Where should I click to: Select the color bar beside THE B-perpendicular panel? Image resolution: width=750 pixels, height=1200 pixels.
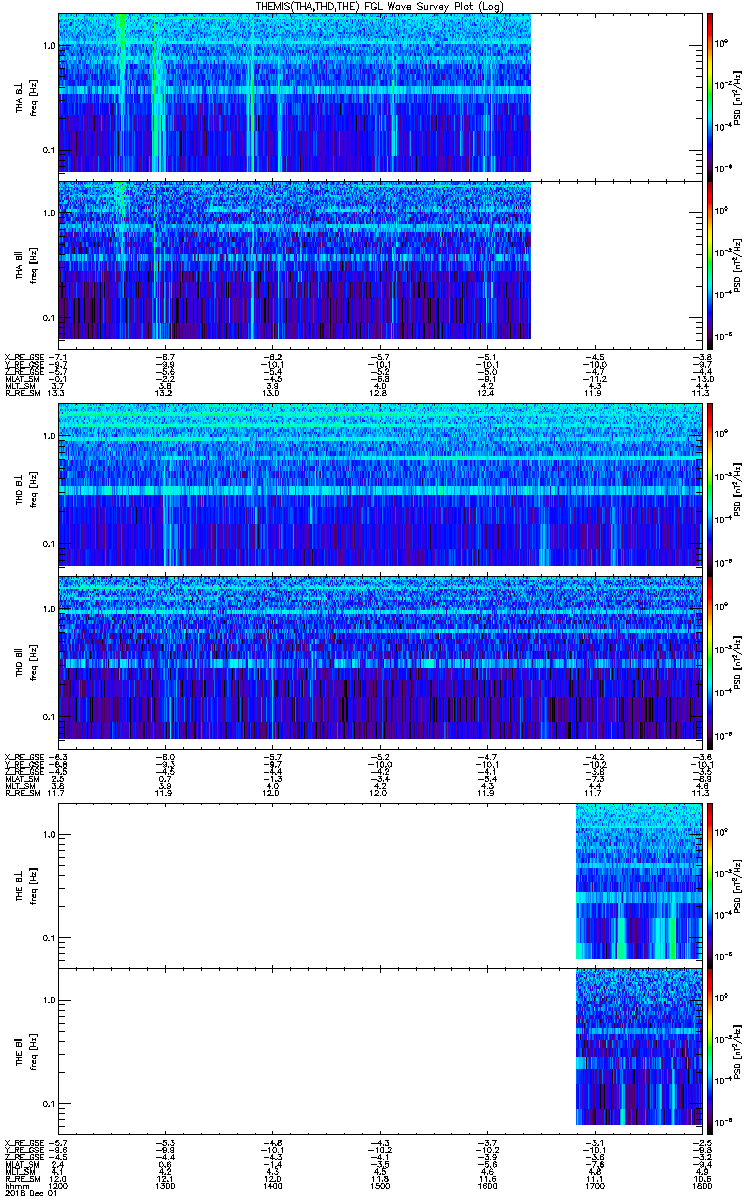710,881
